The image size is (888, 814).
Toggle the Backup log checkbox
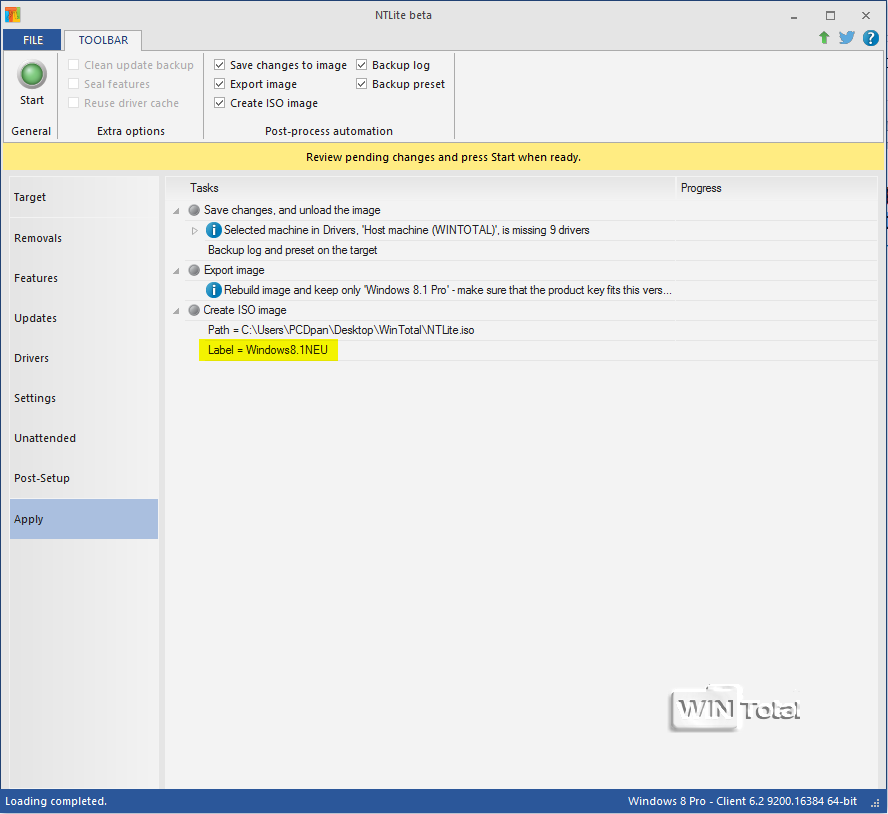coord(362,65)
